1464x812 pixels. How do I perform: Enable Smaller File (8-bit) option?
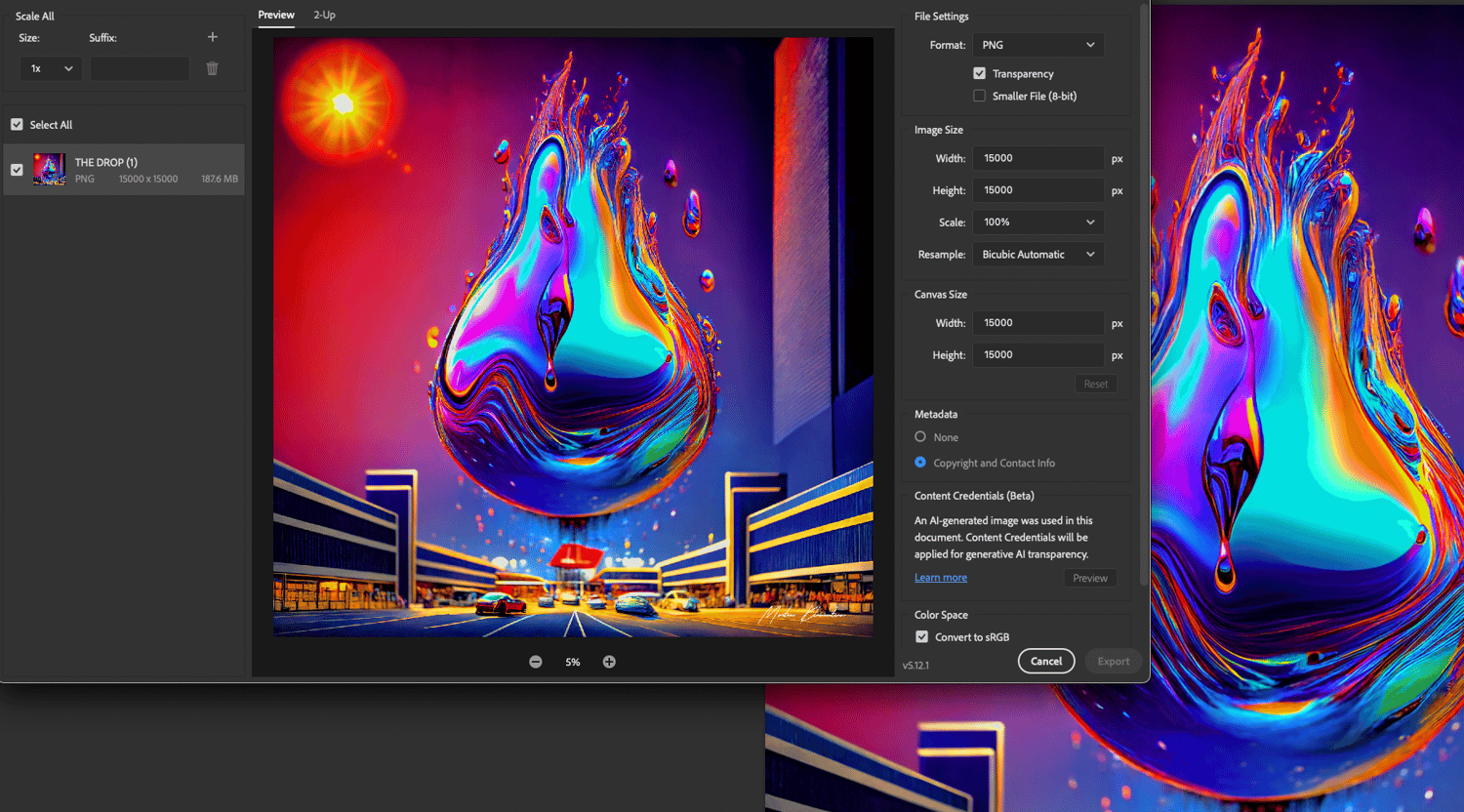(x=979, y=96)
